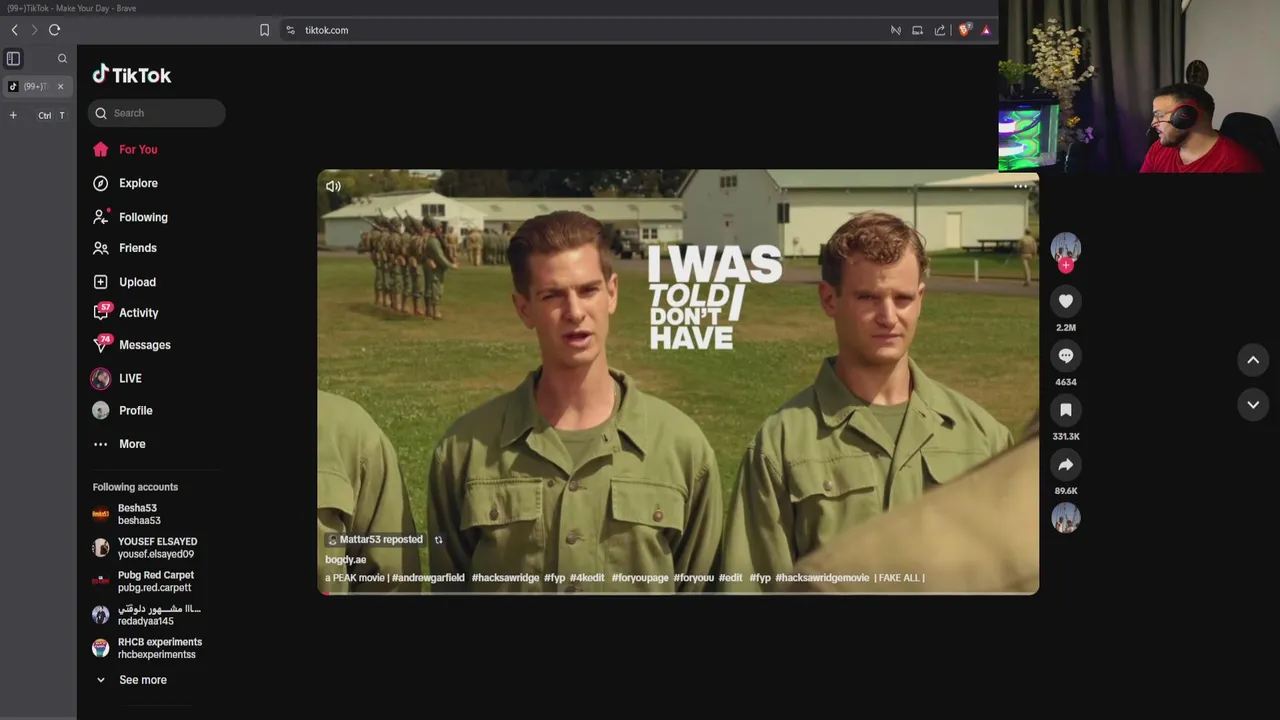
Task: Open the For You feed
Action: (x=125, y=149)
